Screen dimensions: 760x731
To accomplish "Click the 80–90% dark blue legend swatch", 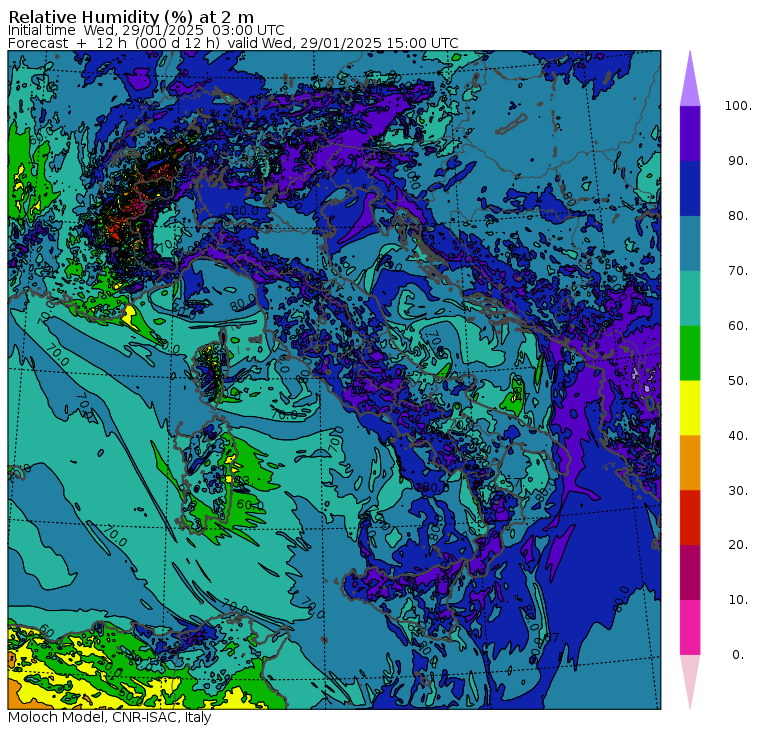I will pyautogui.click(x=690, y=189).
